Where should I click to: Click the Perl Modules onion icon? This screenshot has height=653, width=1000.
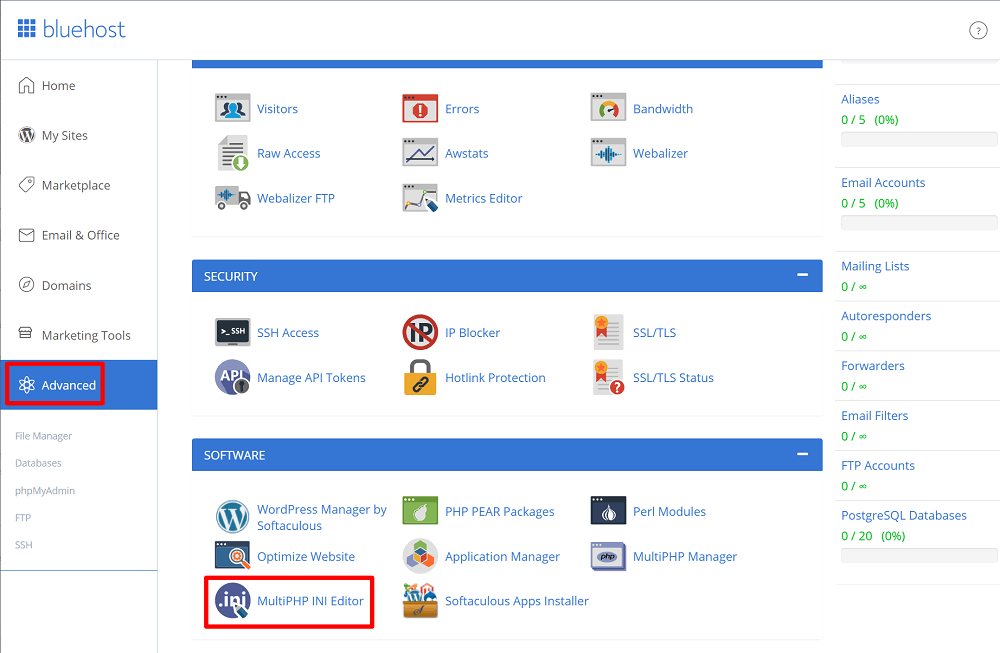pos(608,511)
